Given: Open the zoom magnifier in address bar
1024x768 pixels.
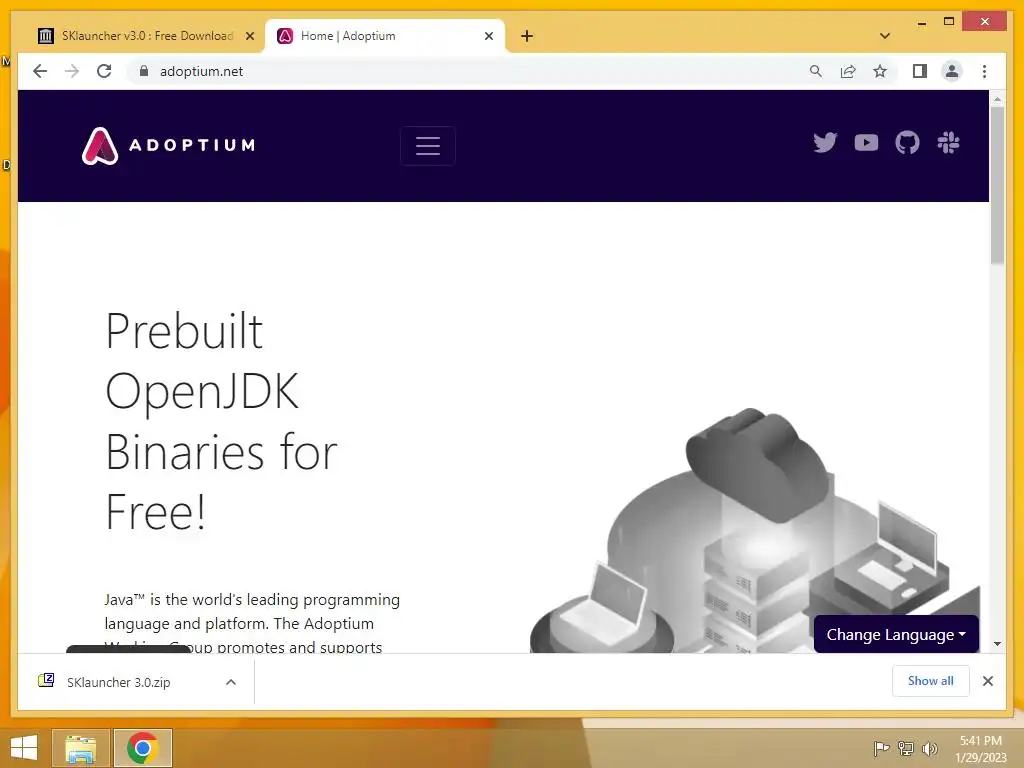Looking at the screenshot, I should click(x=816, y=71).
